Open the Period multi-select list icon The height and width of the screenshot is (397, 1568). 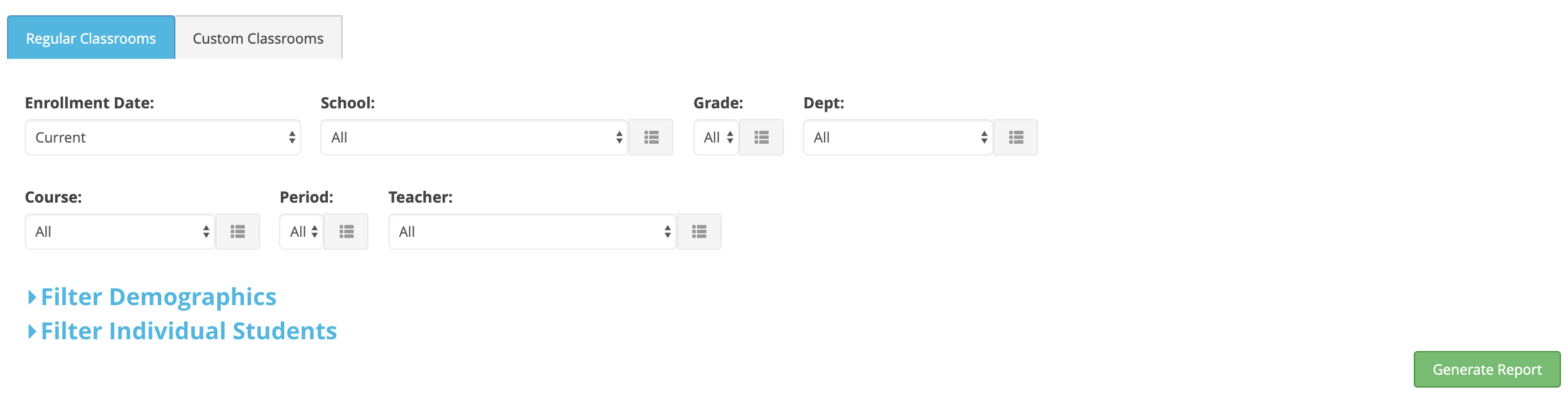coord(346,232)
